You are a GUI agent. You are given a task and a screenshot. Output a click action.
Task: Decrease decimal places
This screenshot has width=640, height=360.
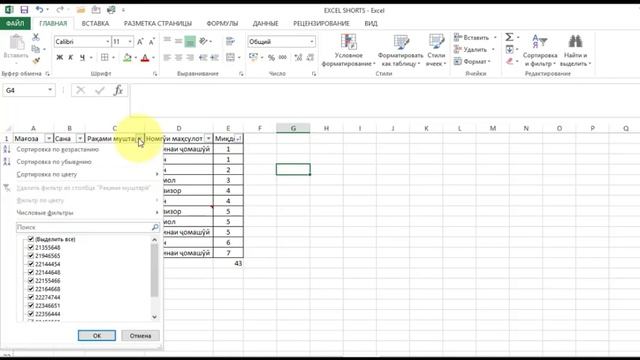310,58
